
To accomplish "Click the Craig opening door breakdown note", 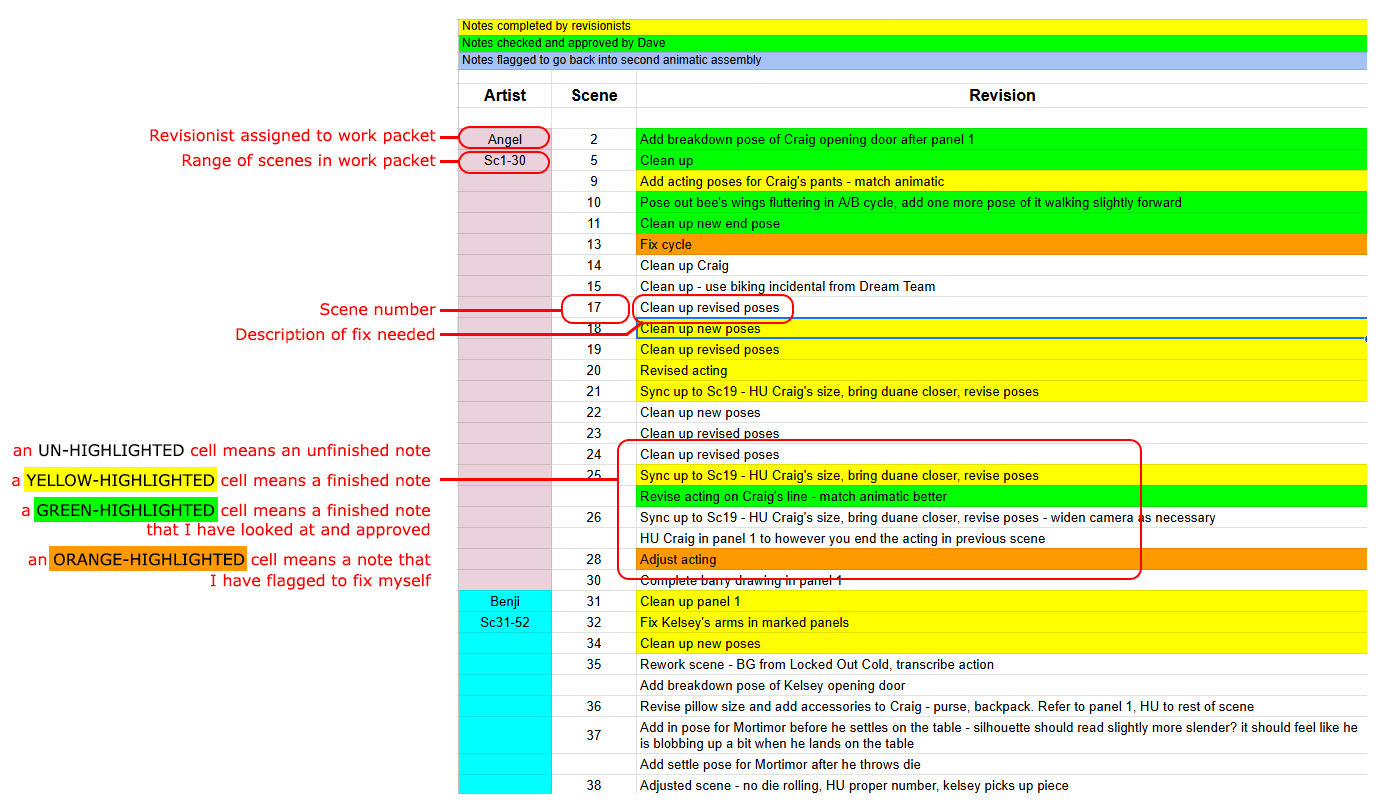I will [1002, 139].
